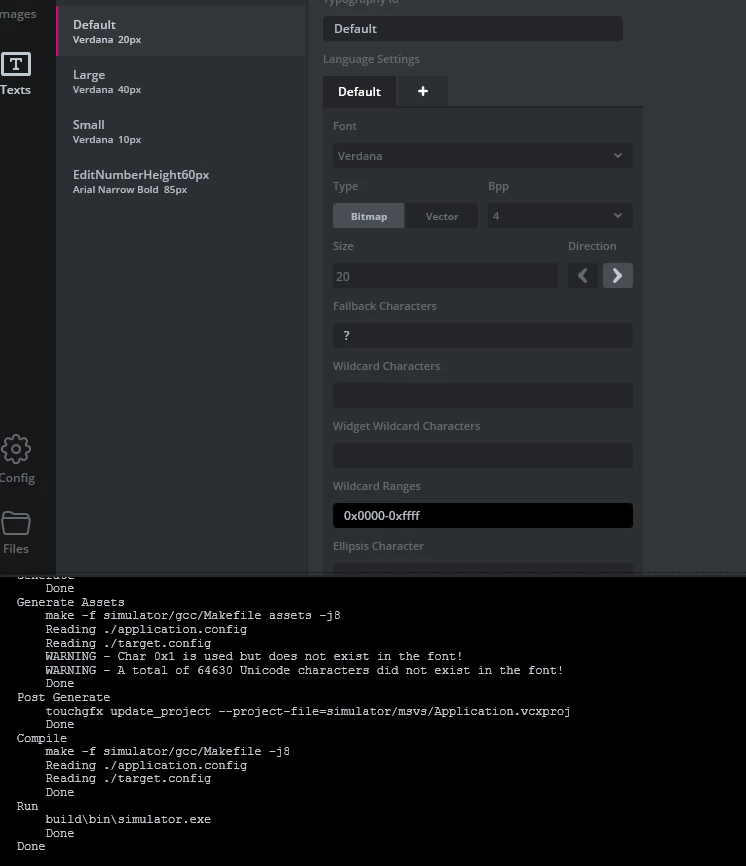The image size is (746, 866).
Task: Select Vector font type
Action: click(x=442, y=216)
